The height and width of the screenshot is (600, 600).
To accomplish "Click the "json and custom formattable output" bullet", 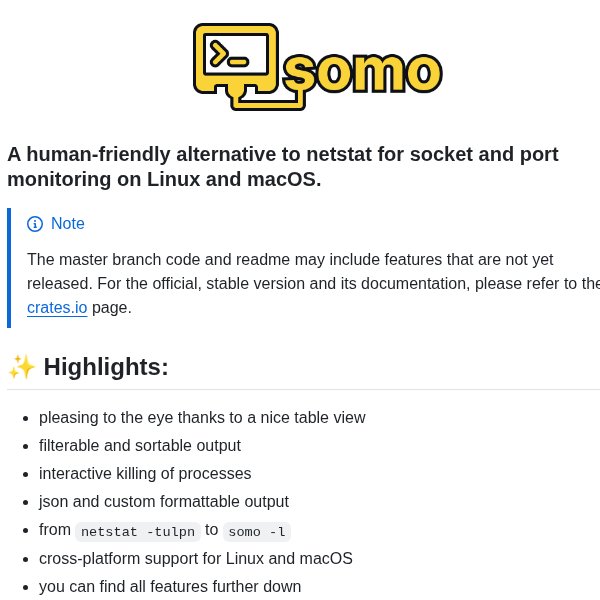I will coord(164,502).
